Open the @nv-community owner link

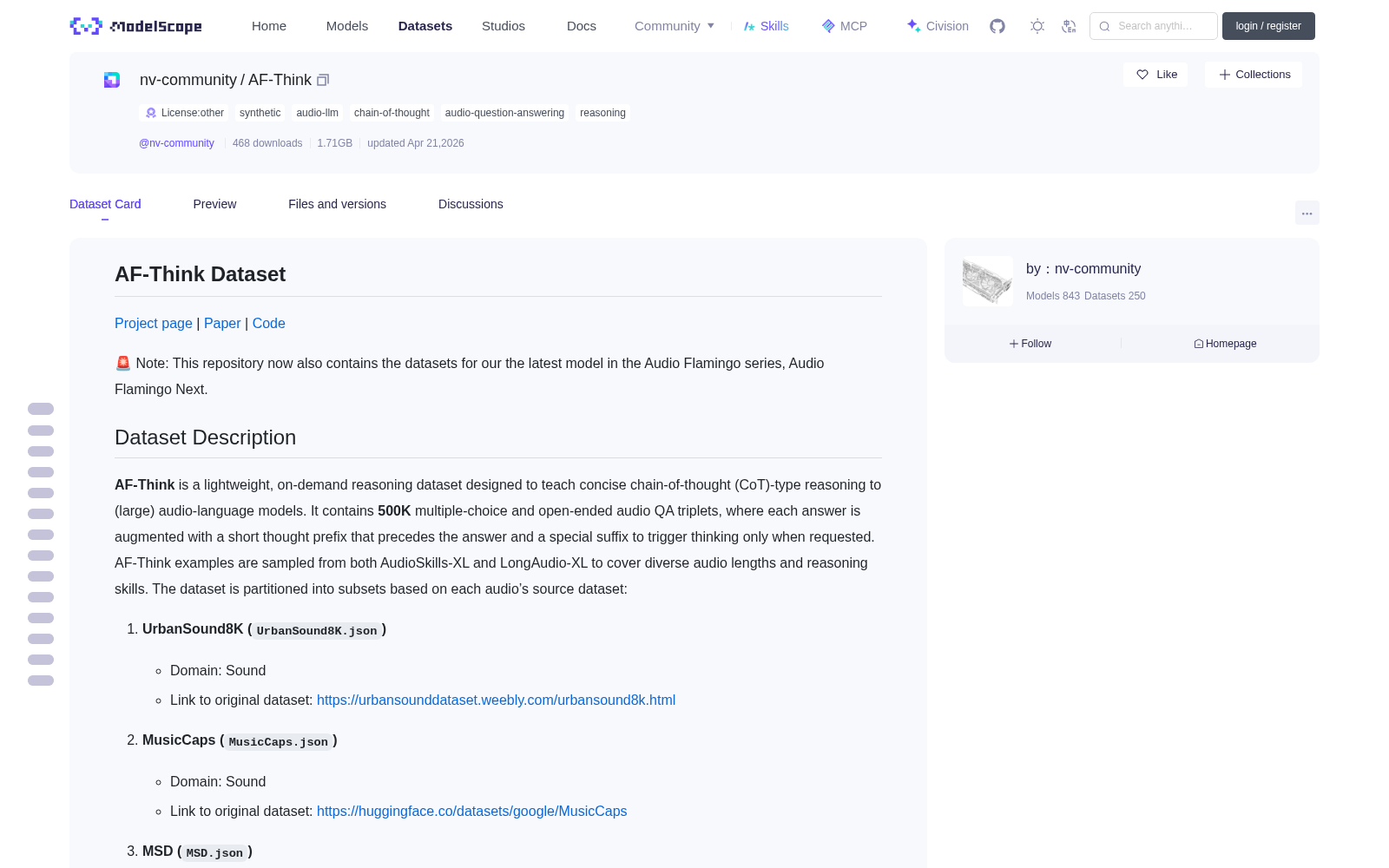tap(176, 143)
